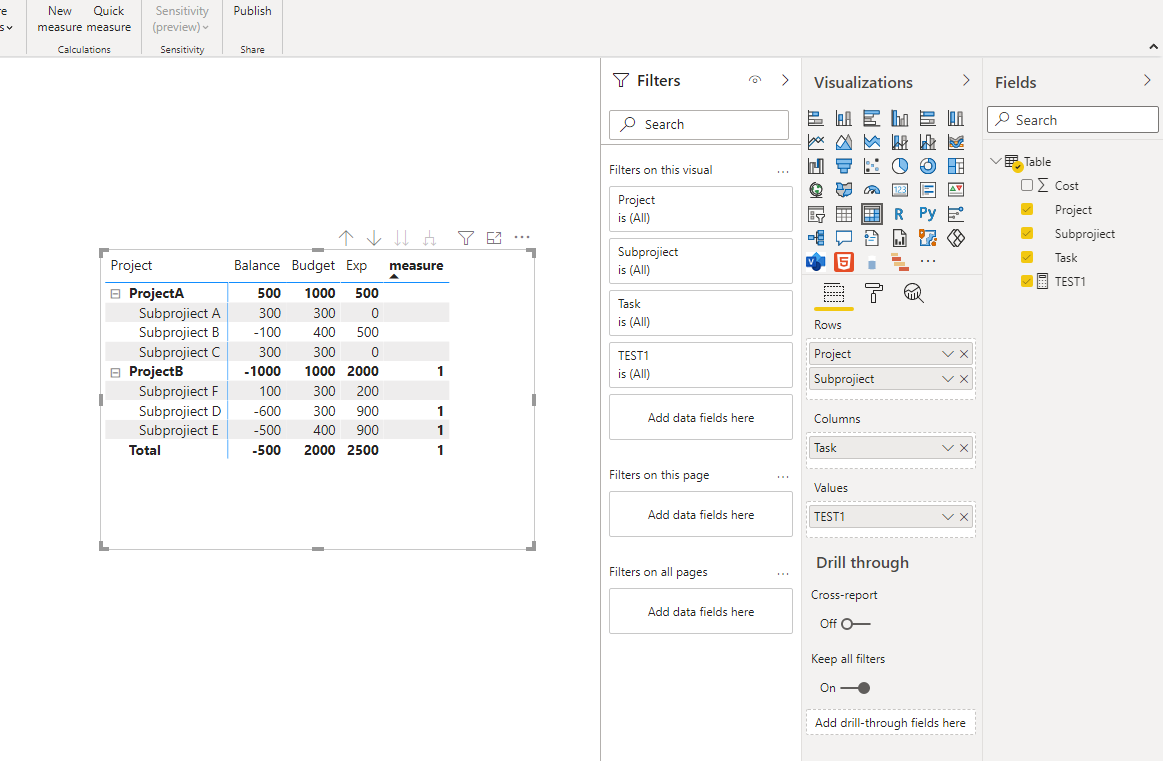Collapse the Table node in Fields

tap(996, 161)
